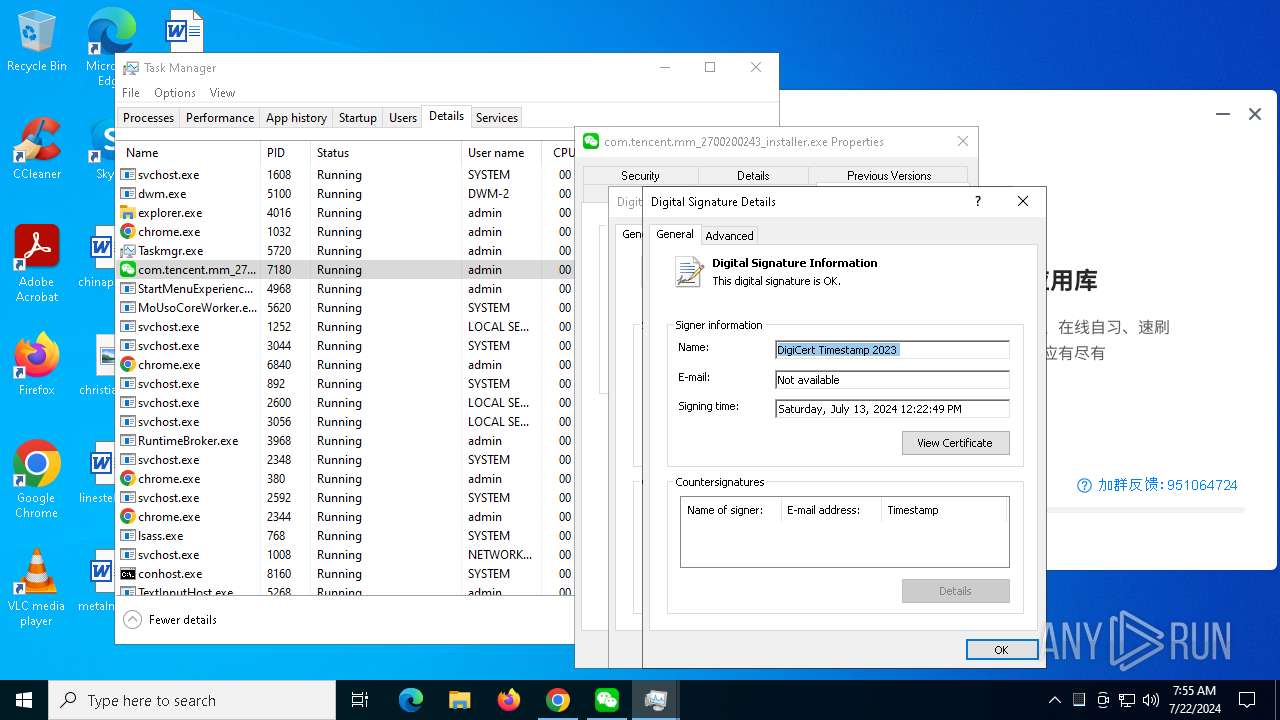Select the explorer.exe process row
Viewport: 1280px width, 720px height.
(x=345, y=213)
